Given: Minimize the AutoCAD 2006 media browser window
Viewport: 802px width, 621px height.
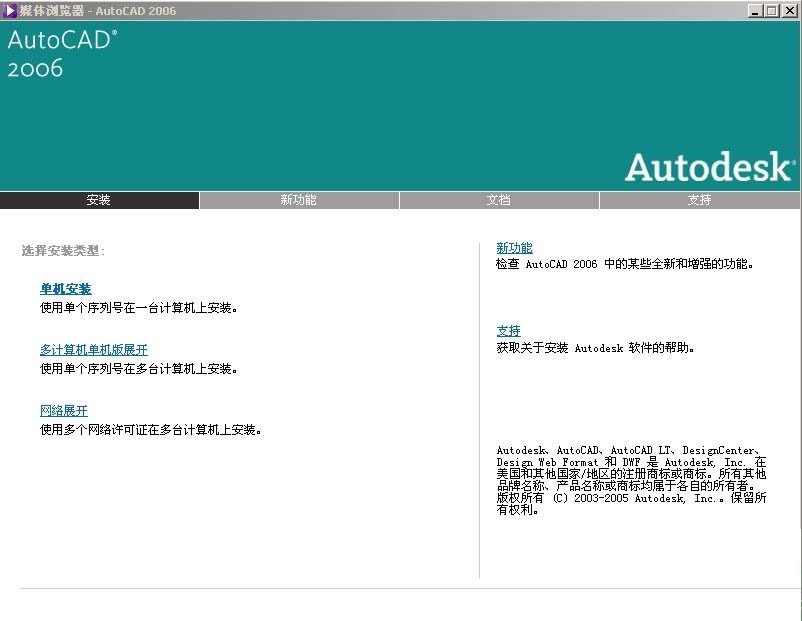Looking at the screenshot, I should 756,11.
